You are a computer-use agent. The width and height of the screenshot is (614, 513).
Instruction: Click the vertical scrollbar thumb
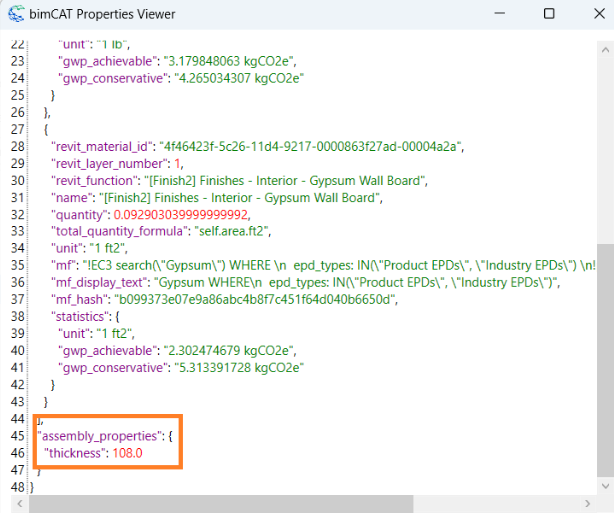tap(604, 360)
